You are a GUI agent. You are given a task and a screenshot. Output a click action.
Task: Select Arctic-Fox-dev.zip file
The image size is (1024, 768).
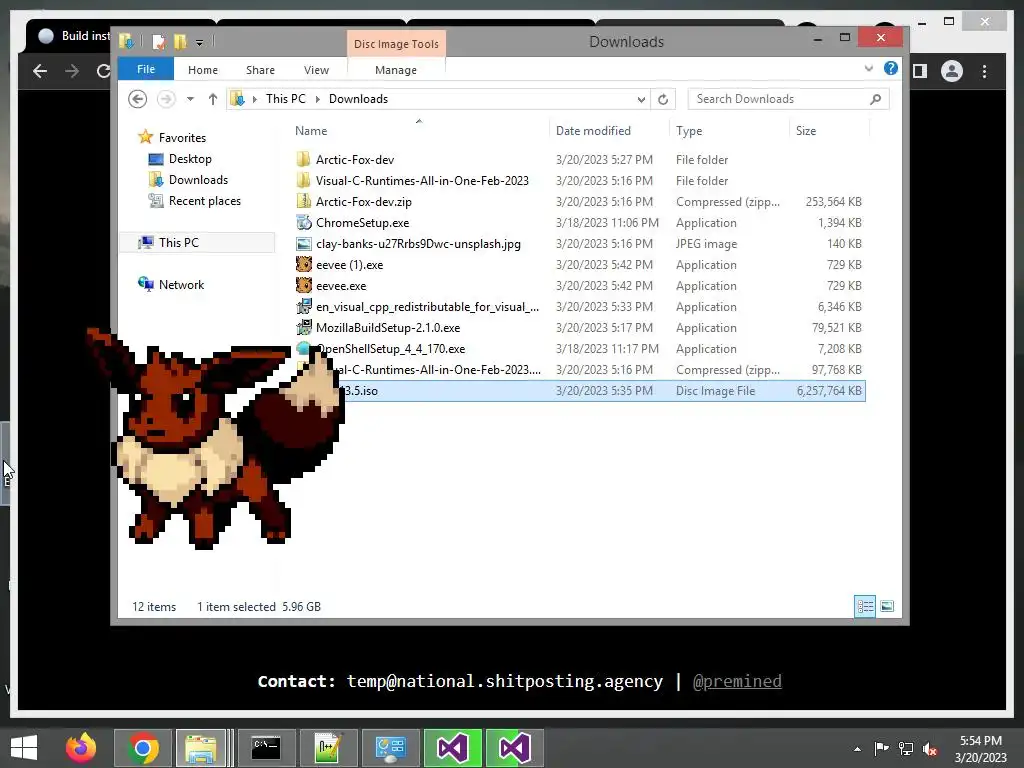579,201
